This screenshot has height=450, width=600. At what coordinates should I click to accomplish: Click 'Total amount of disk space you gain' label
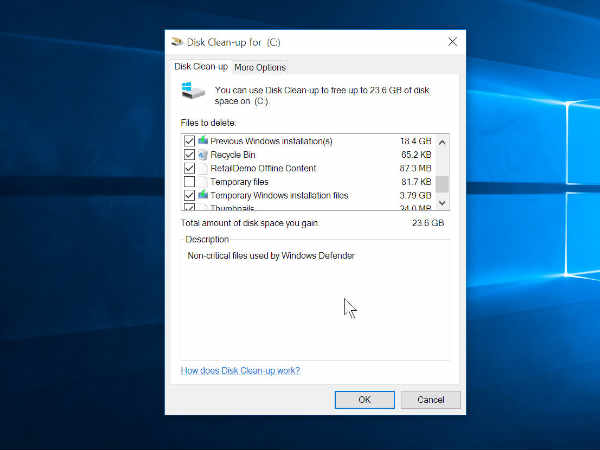[x=249, y=223]
